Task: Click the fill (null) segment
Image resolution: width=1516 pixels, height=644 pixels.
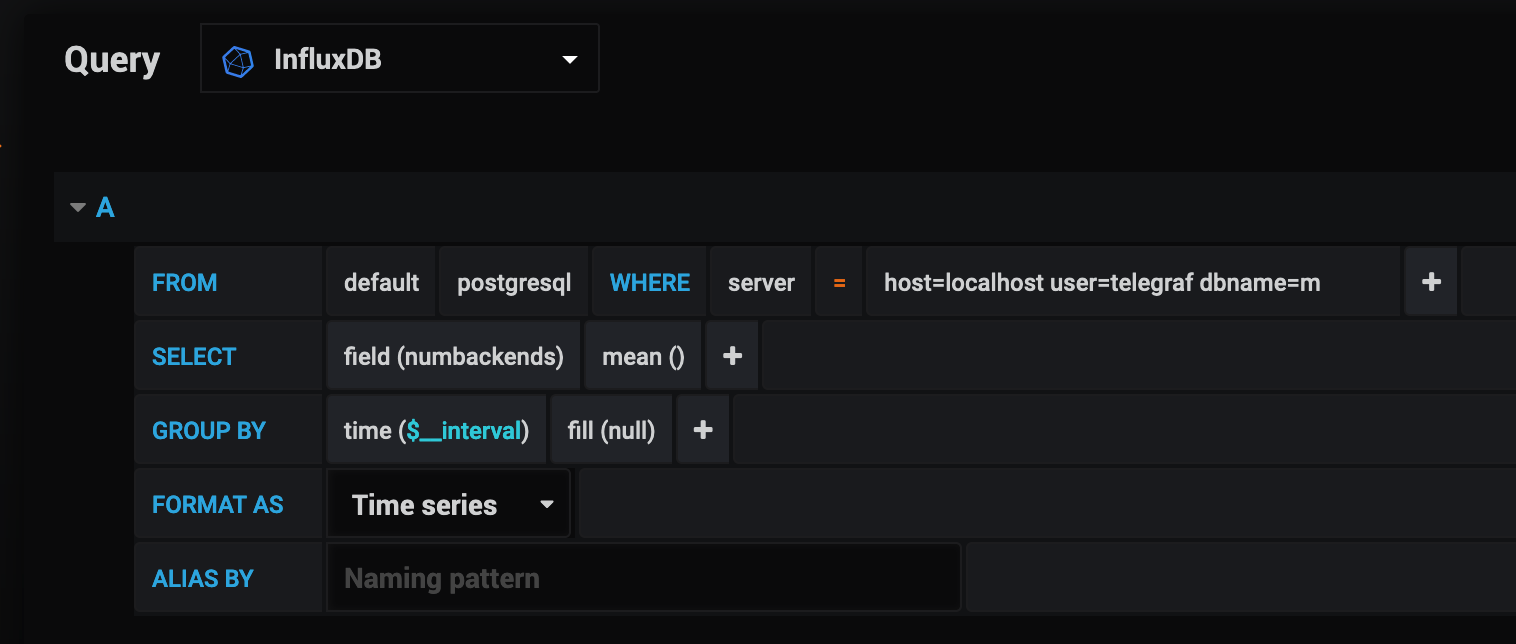Action: pos(611,430)
